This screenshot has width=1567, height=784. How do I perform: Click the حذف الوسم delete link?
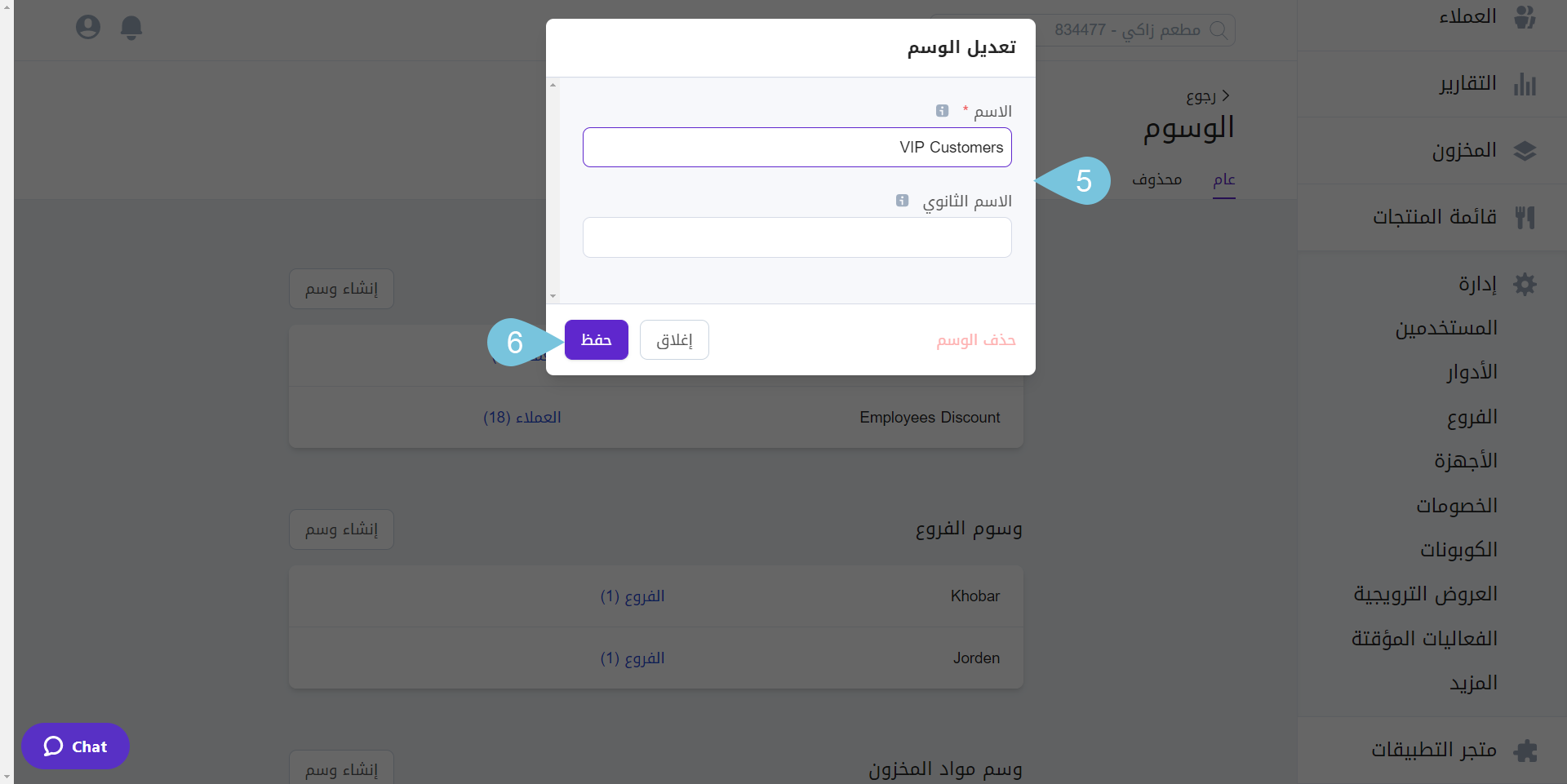975,340
